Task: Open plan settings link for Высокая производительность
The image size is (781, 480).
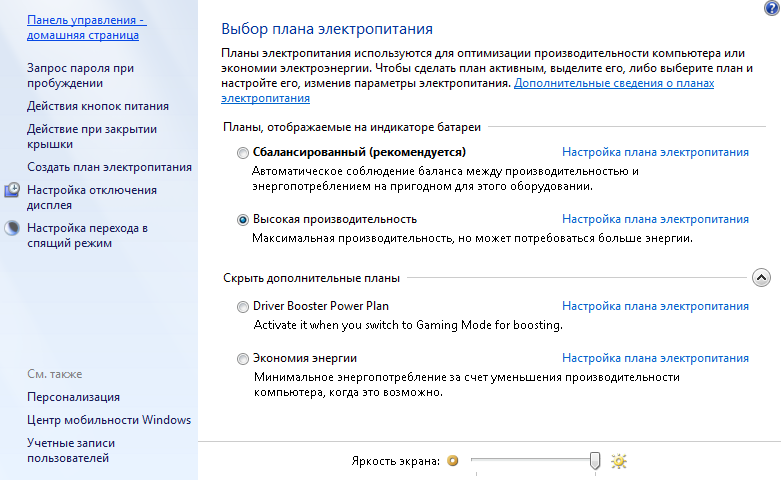Action: pyautogui.click(x=655, y=219)
